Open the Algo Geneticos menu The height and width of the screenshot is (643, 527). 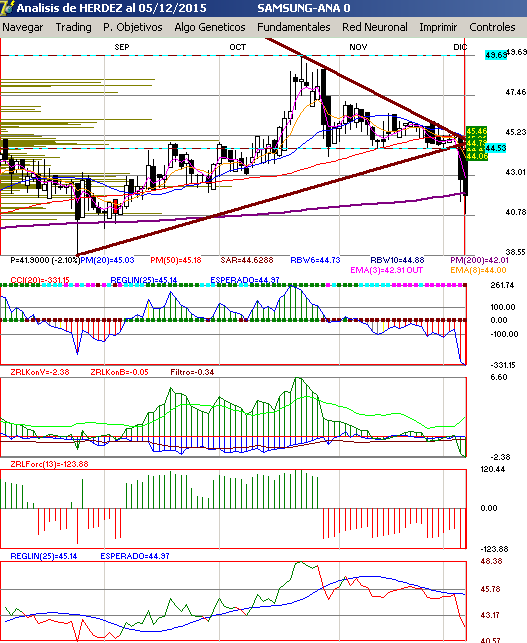tap(210, 27)
